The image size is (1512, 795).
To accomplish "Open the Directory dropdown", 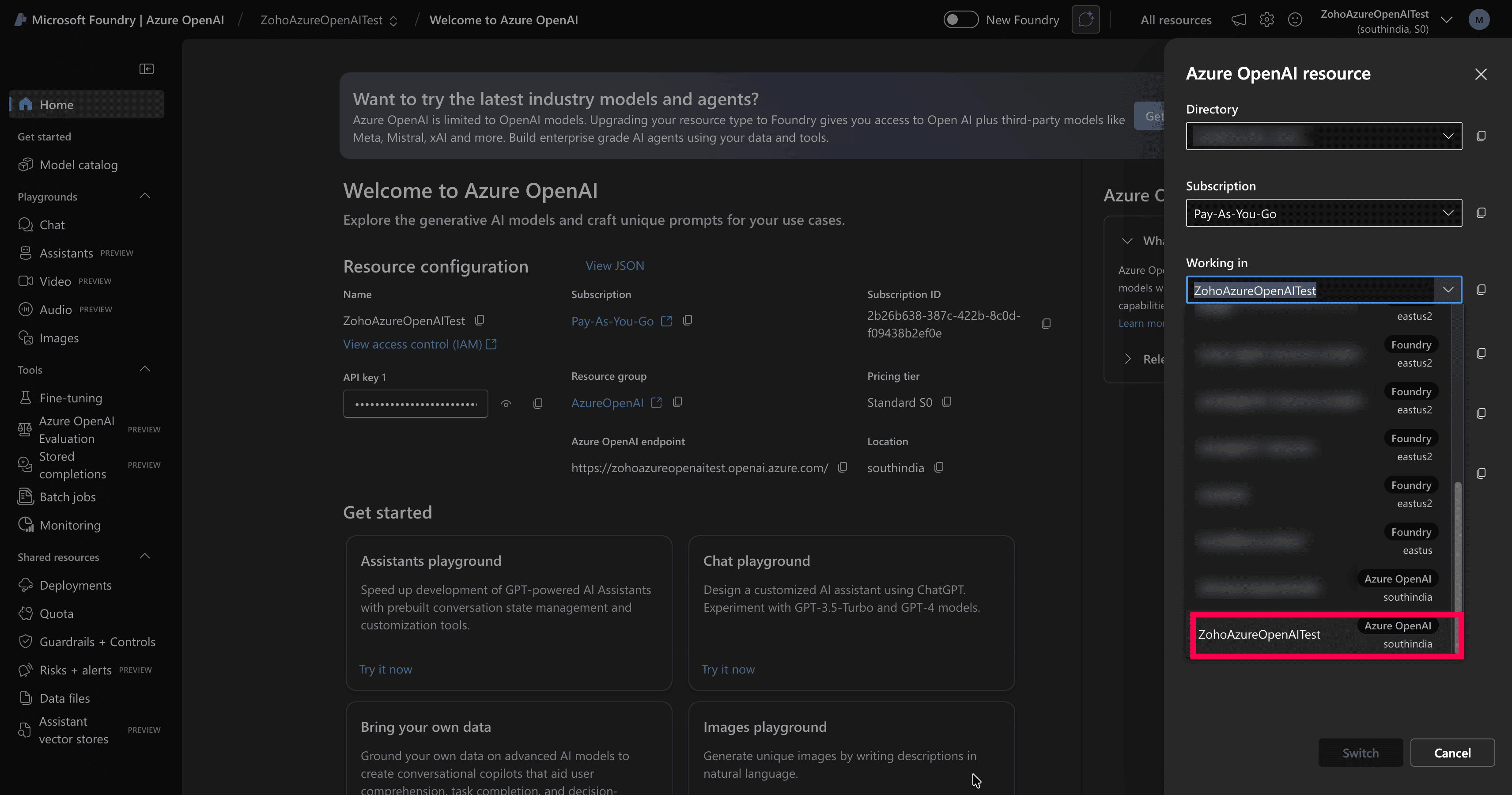I will click(1323, 136).
